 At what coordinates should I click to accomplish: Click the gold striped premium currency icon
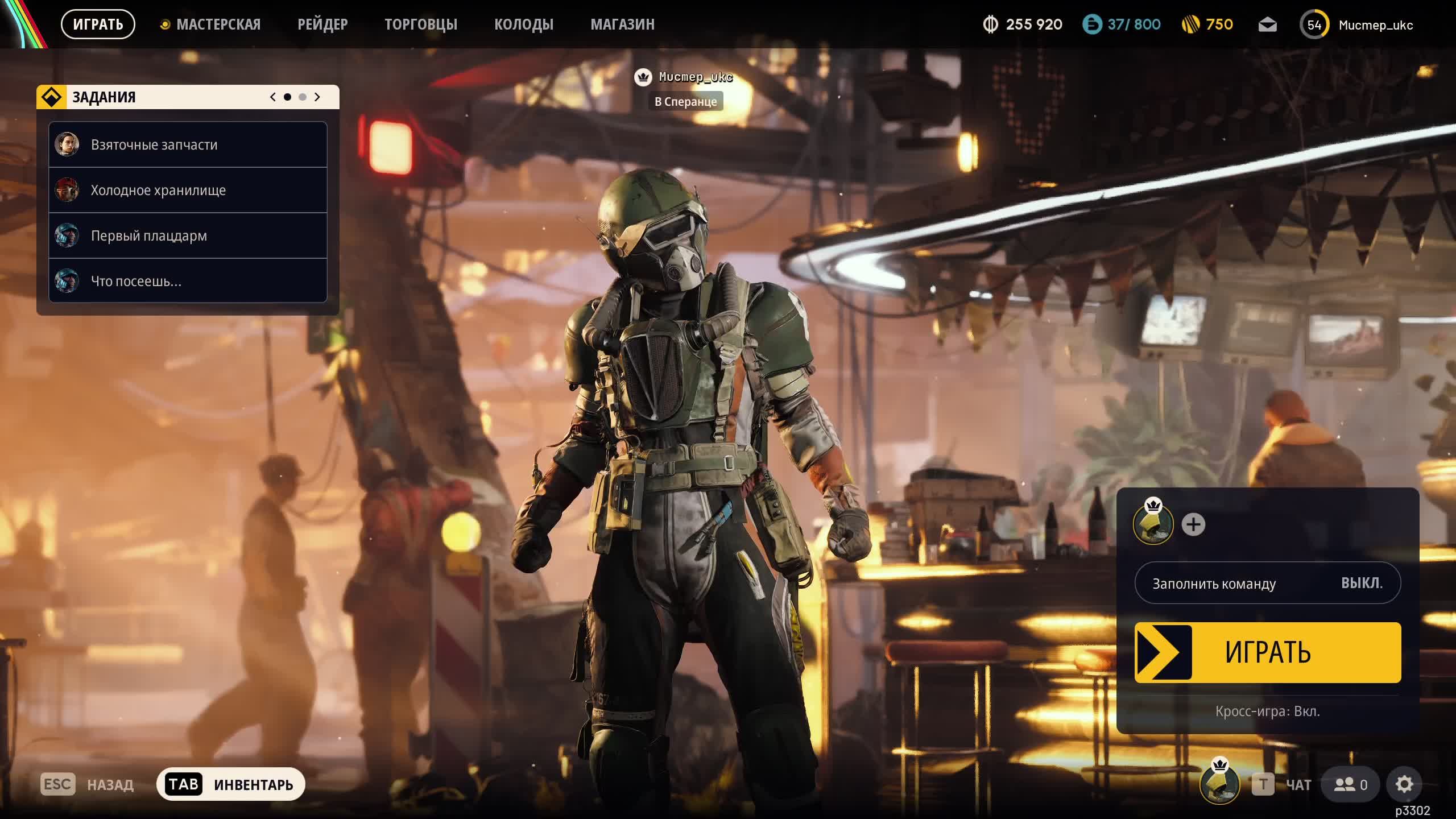[x=1190, y=24]
